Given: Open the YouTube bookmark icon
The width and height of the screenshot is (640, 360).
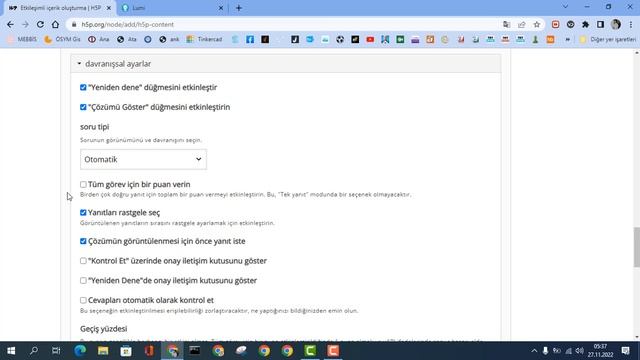Looking at the screenshot, I should 370,40.
